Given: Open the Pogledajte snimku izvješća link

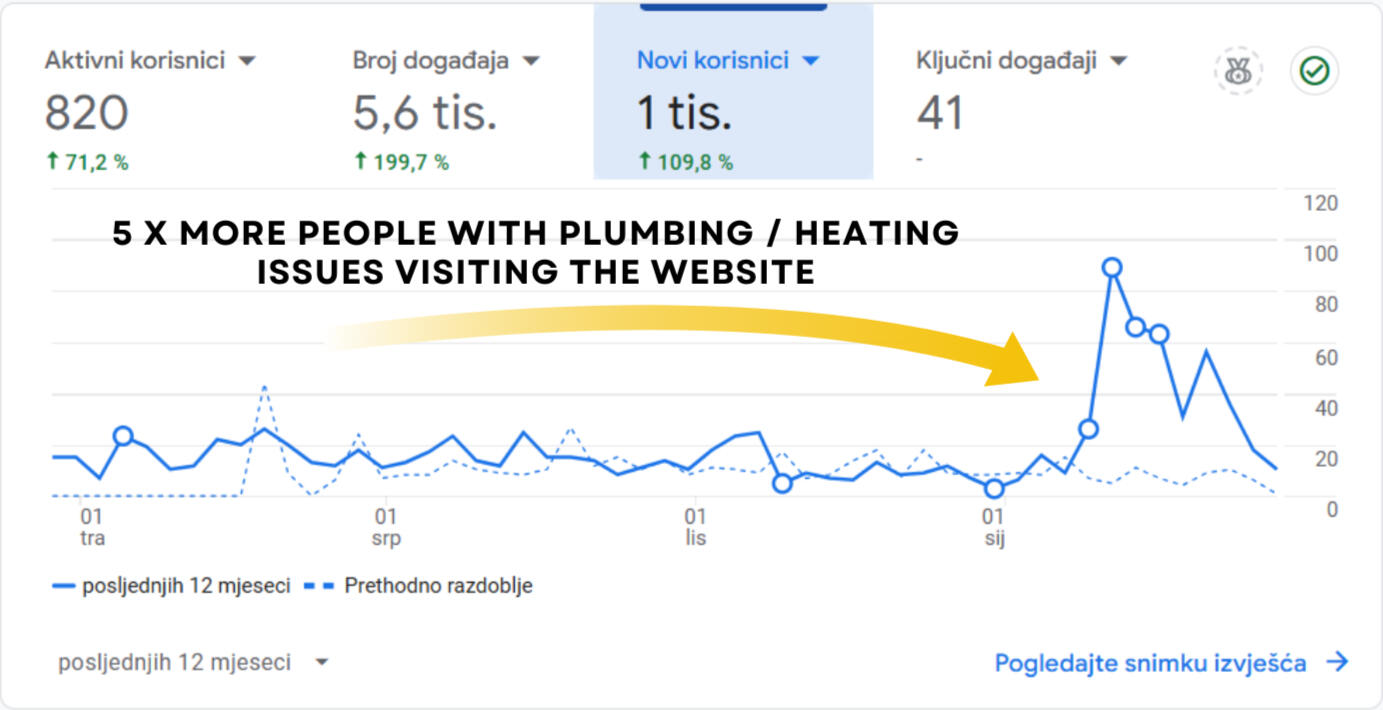Looking at the screenshot, I should click(1150, 662).
